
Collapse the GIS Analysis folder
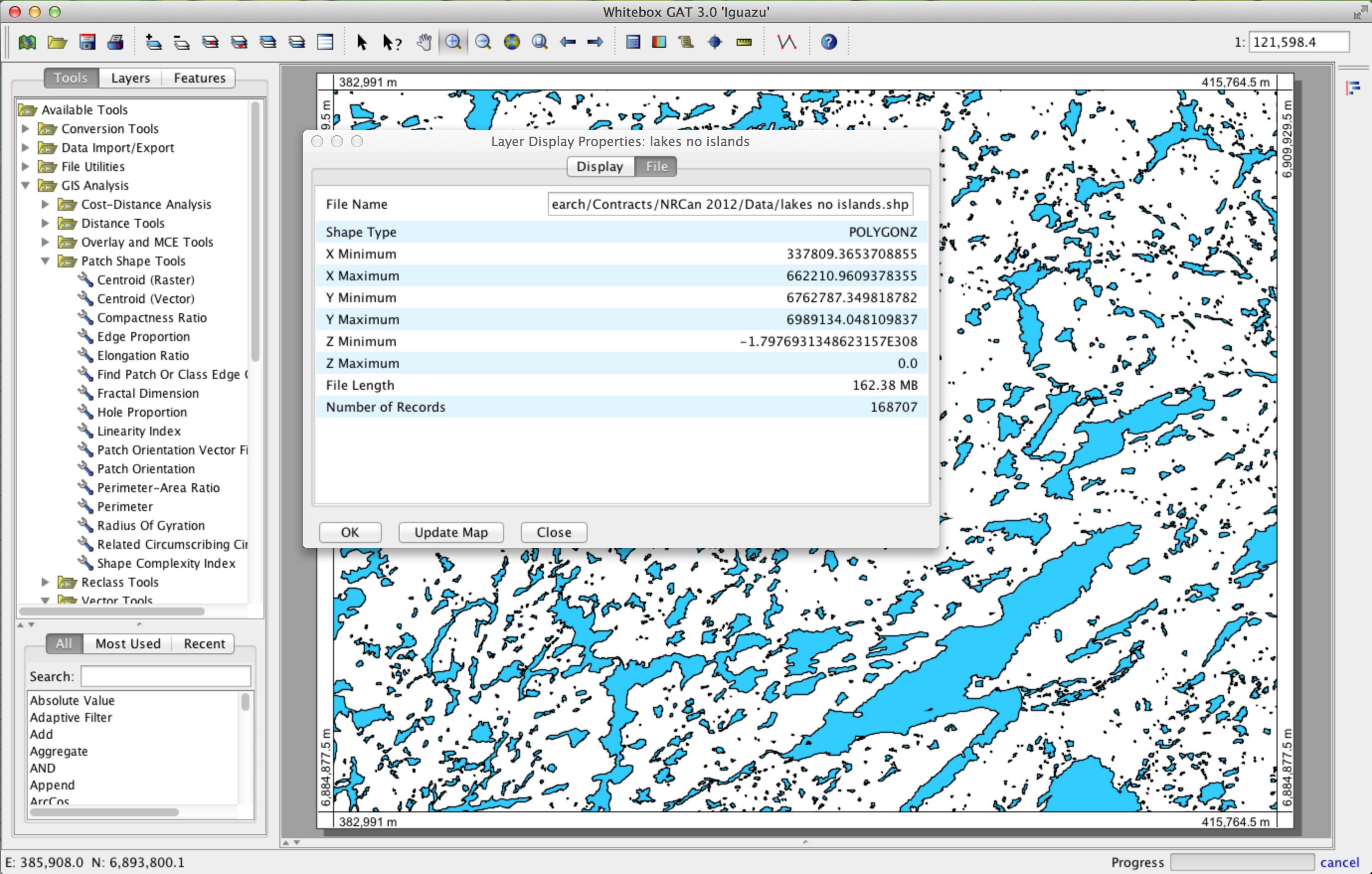tap(25, 185)
